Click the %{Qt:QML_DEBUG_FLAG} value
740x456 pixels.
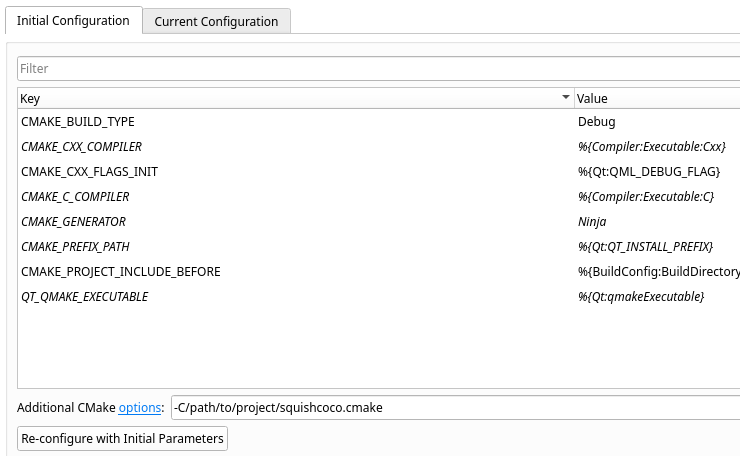pos(647,172)
